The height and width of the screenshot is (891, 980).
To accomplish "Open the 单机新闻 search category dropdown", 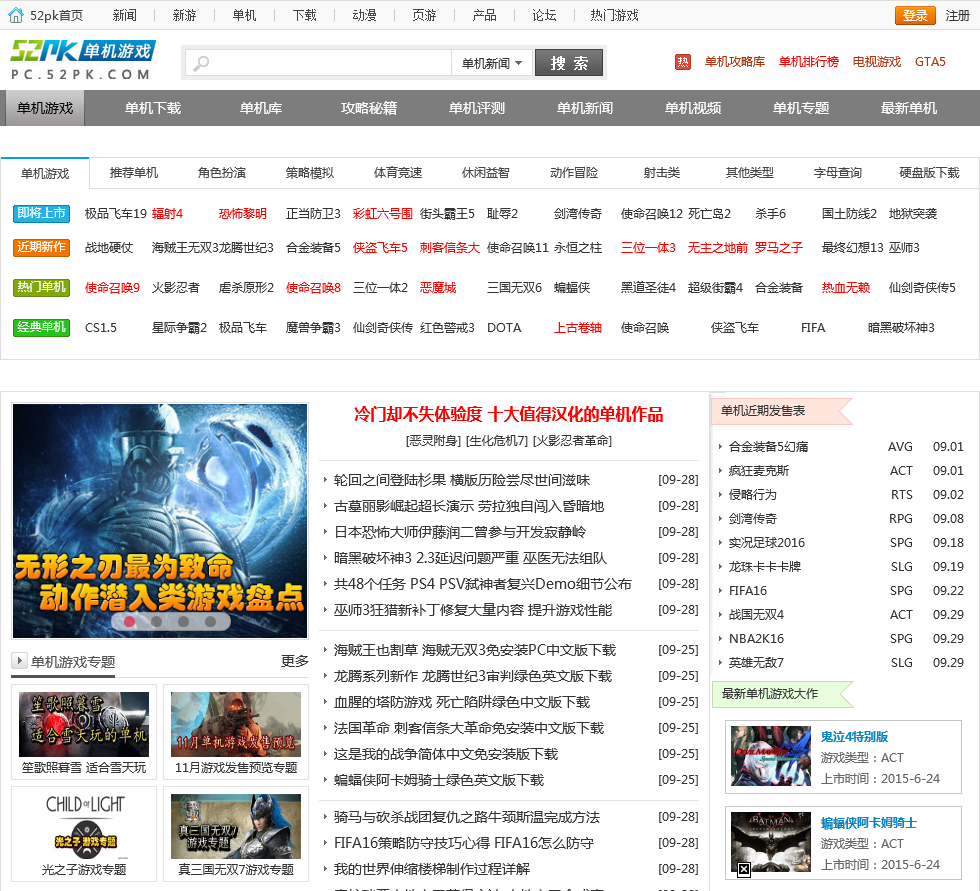I will pos(492,63).
